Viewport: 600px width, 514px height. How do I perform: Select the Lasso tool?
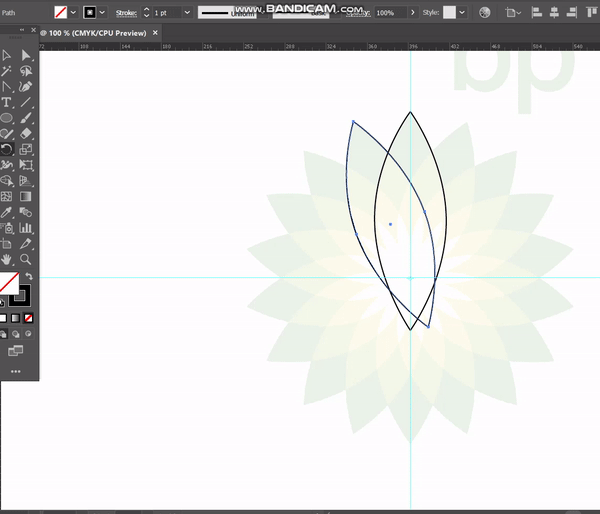point(26,71)
